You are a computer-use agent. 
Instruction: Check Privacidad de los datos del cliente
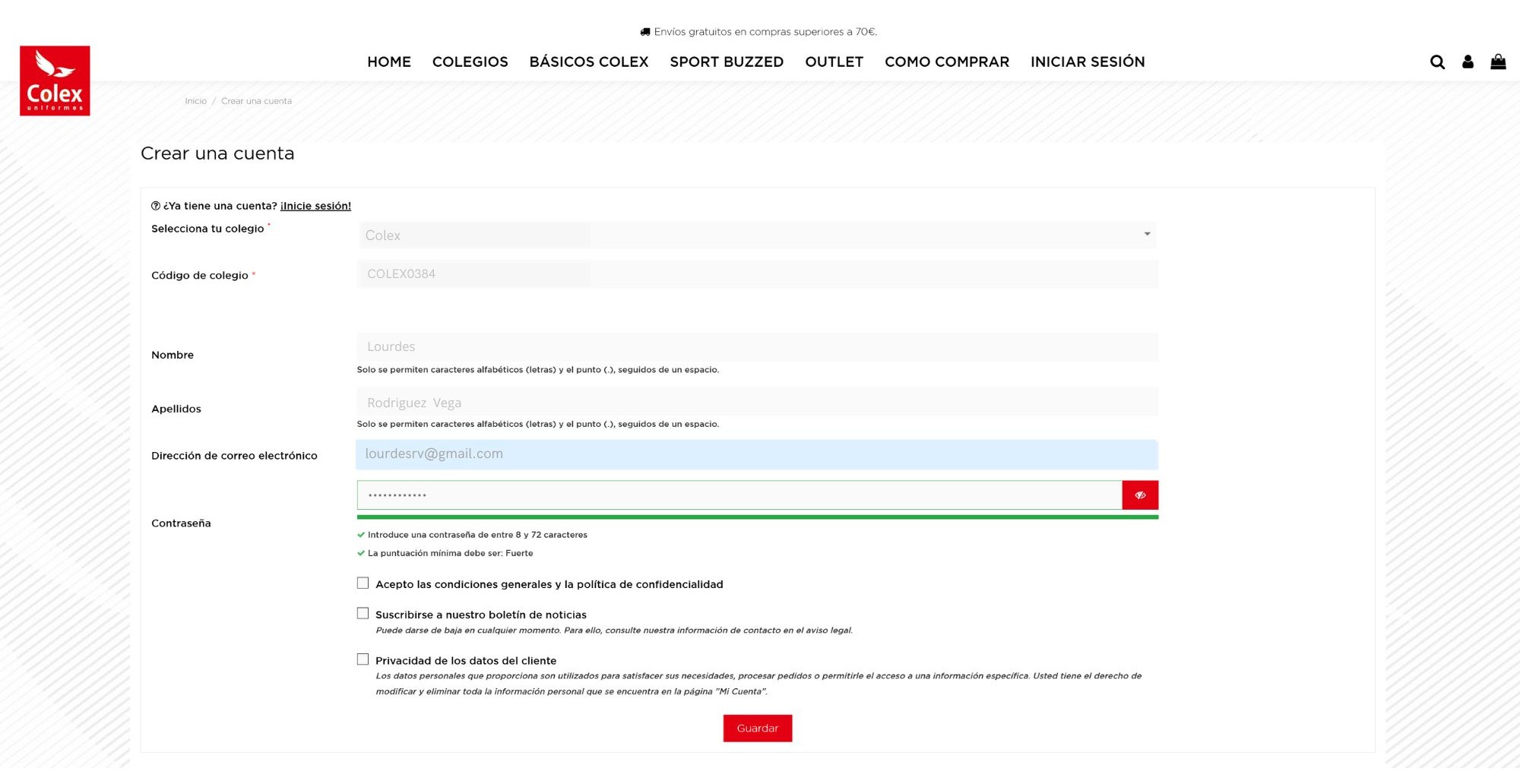point(363,659)
